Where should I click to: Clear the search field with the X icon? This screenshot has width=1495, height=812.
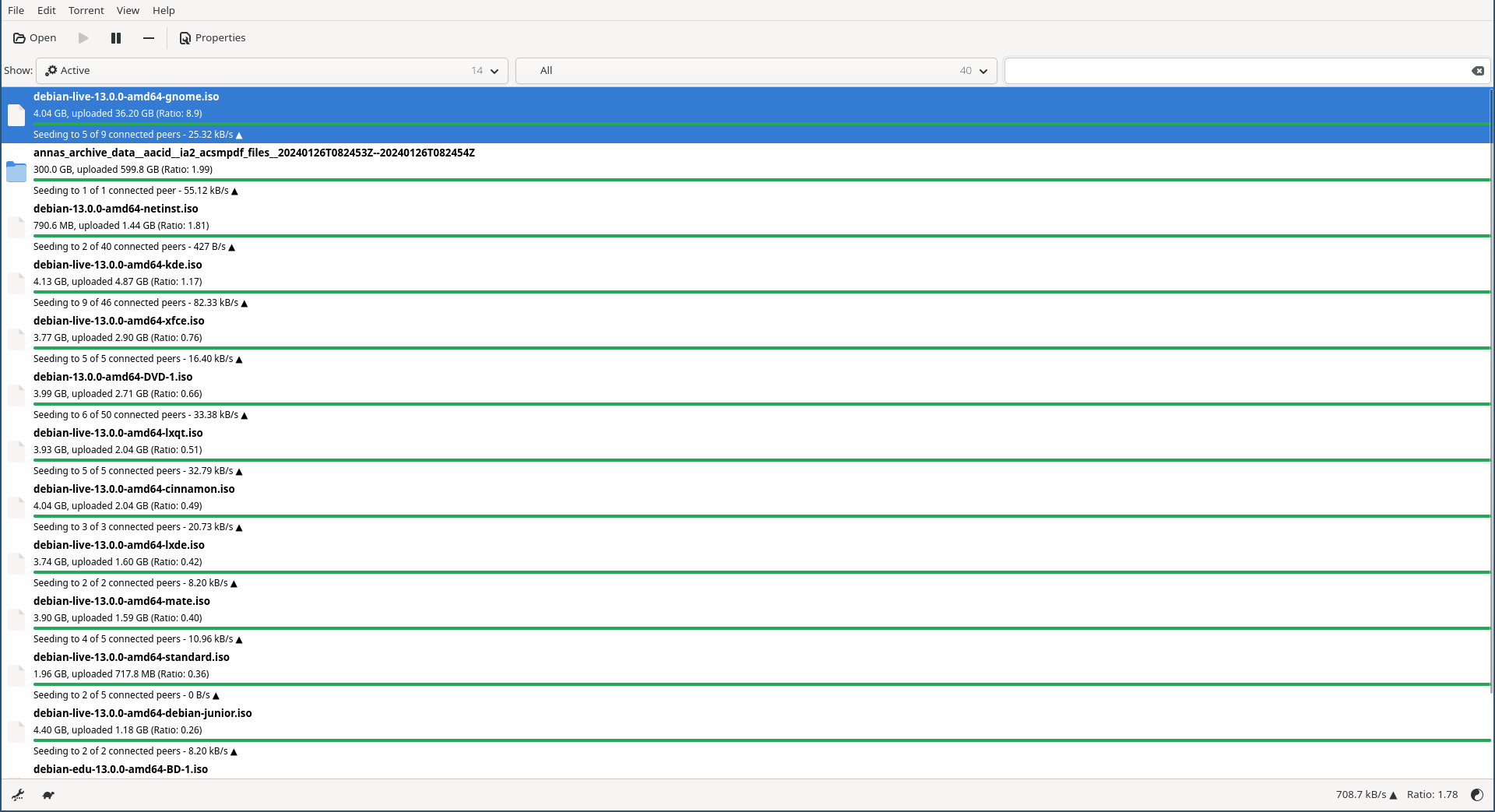(x=1478, y=71)
